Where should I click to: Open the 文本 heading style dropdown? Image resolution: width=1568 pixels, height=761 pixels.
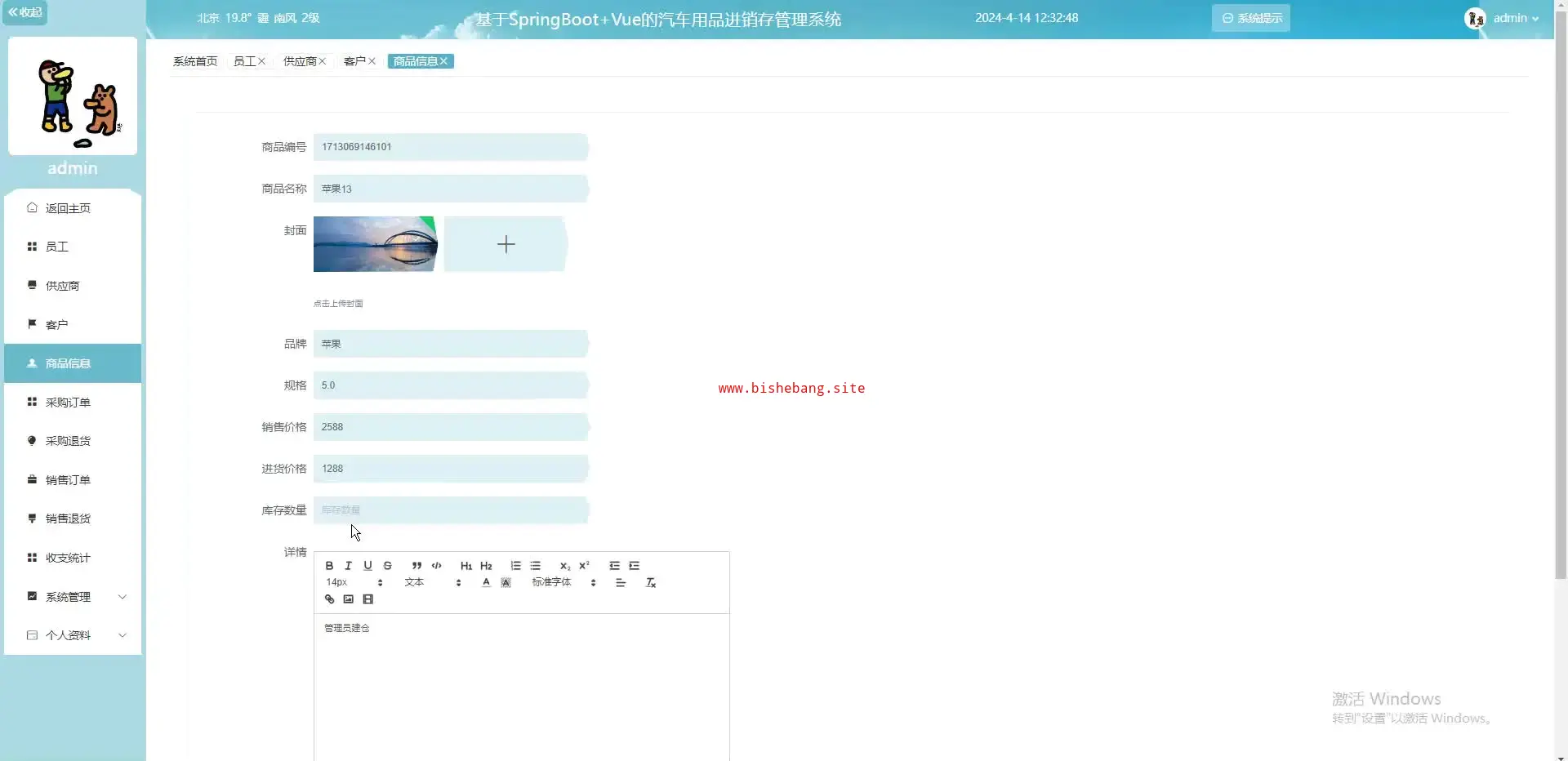[433, 583]
